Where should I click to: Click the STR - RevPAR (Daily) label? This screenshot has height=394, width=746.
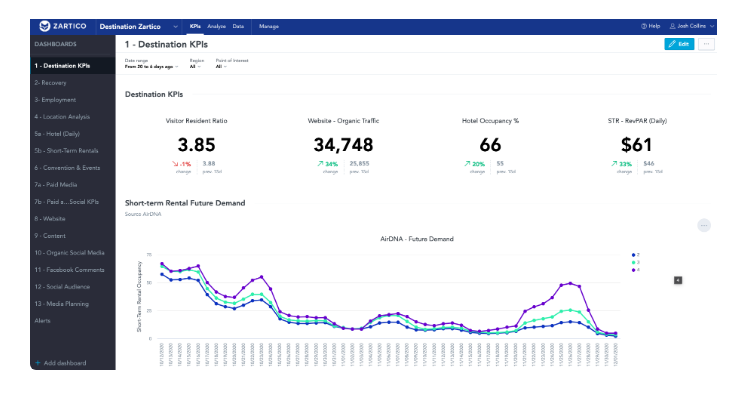click(637, 121)
